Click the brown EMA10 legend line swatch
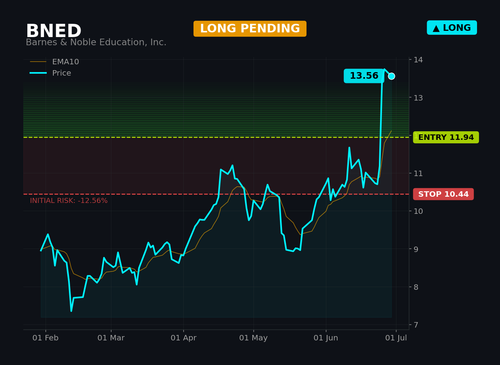 click(x=38, y=62)
